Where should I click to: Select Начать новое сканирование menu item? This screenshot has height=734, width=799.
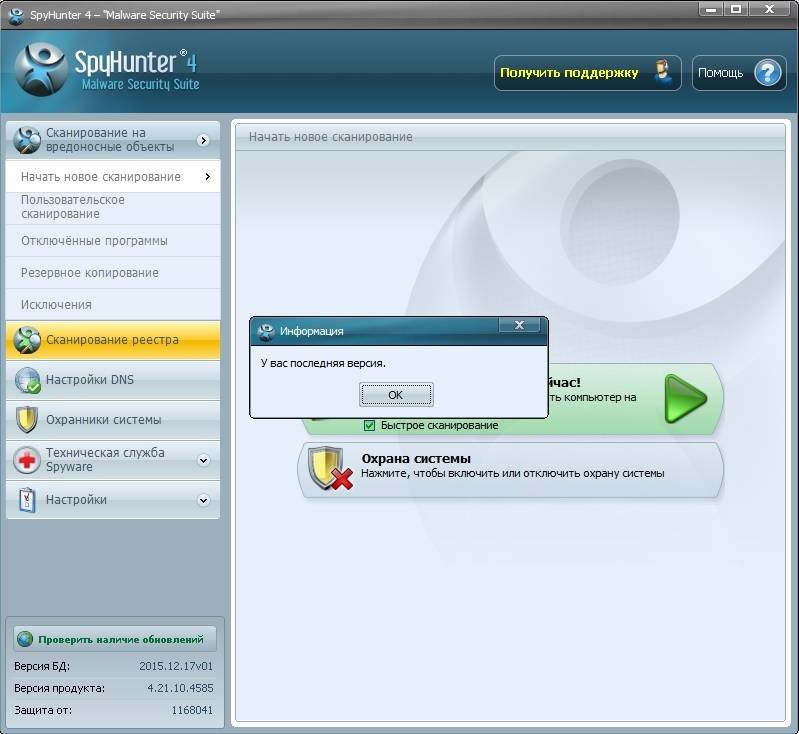pyautogui.click(x=113, y=176)
